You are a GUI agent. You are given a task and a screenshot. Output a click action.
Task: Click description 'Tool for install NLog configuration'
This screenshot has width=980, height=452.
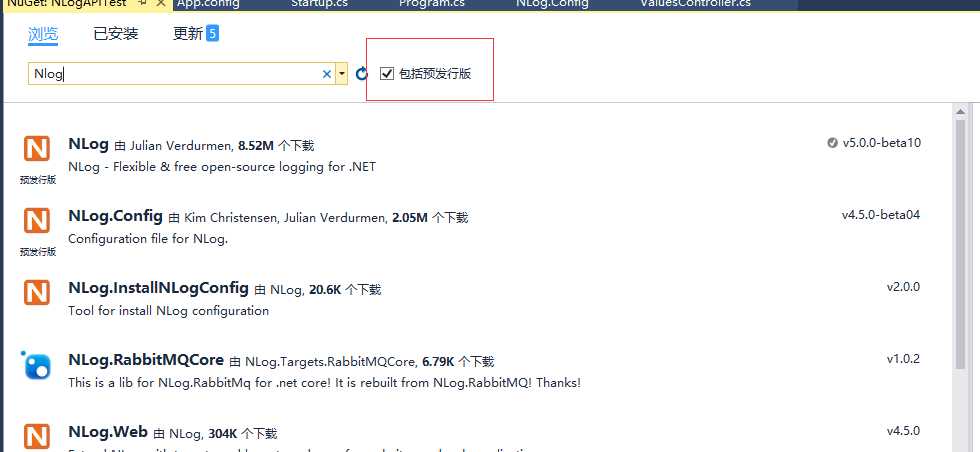169,311
